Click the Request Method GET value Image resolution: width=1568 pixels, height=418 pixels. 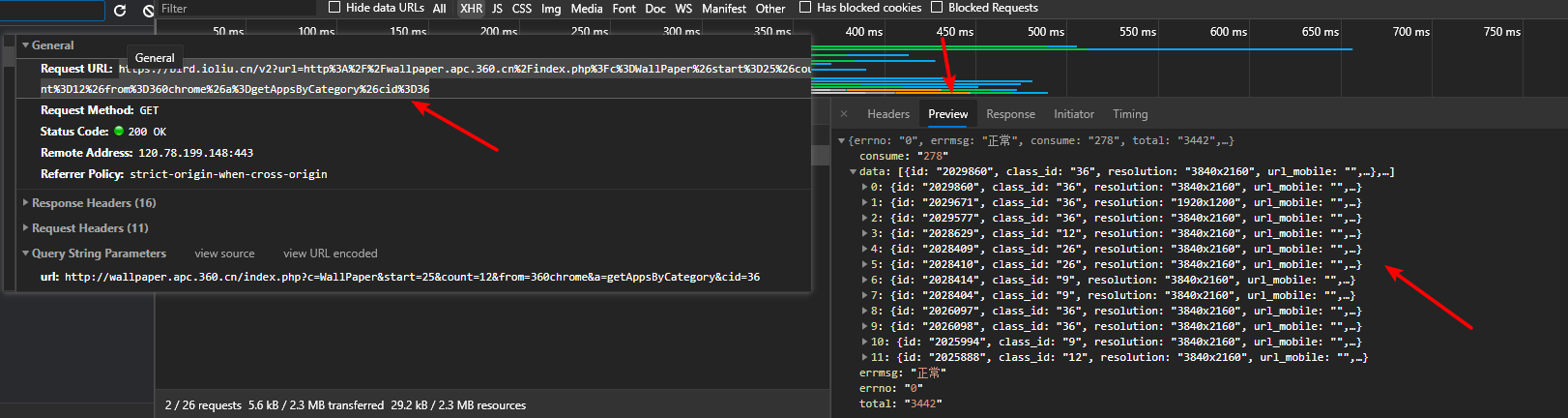[x=149, y=111]
